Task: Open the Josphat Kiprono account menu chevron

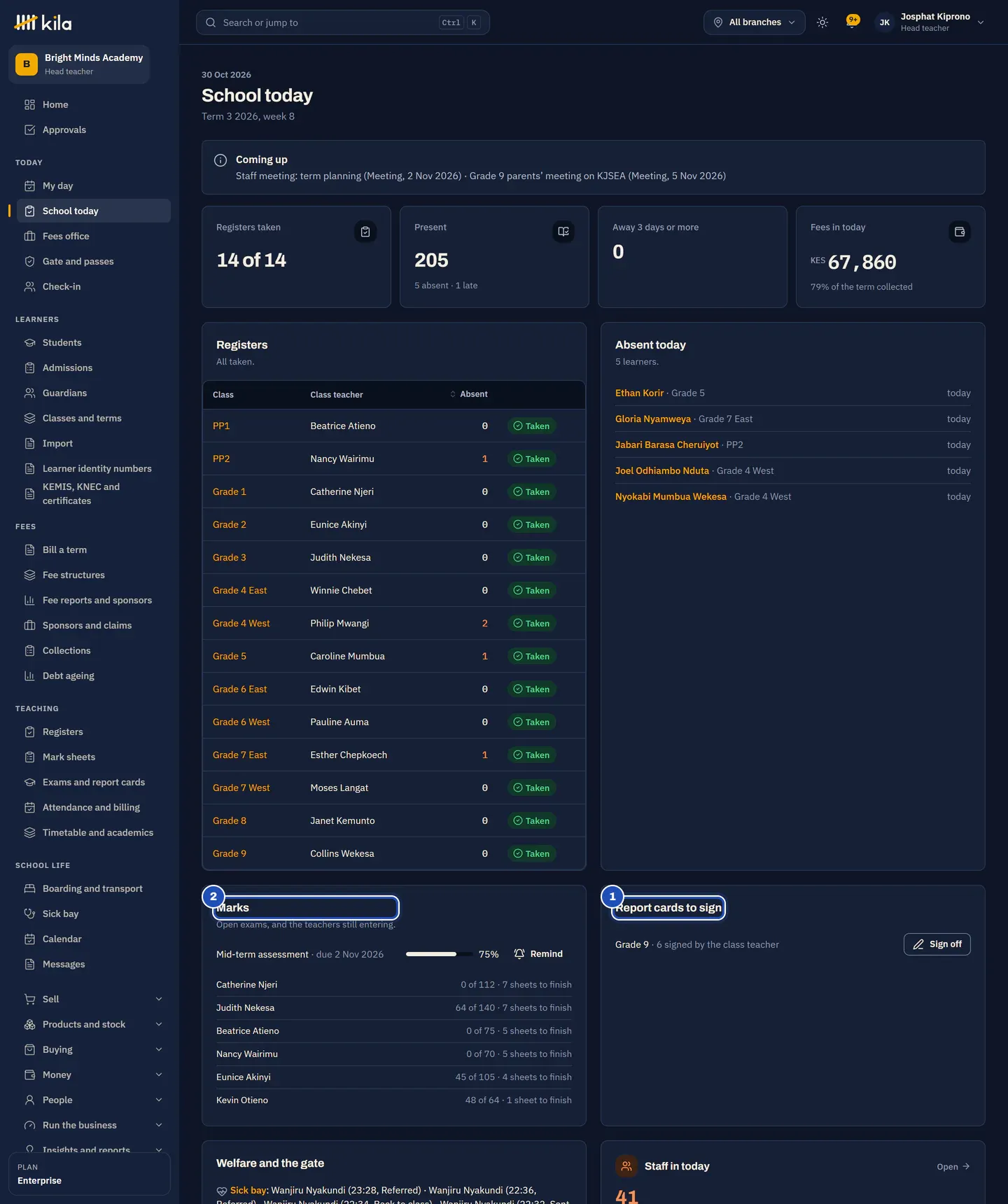Action: (x=981, y=22)
